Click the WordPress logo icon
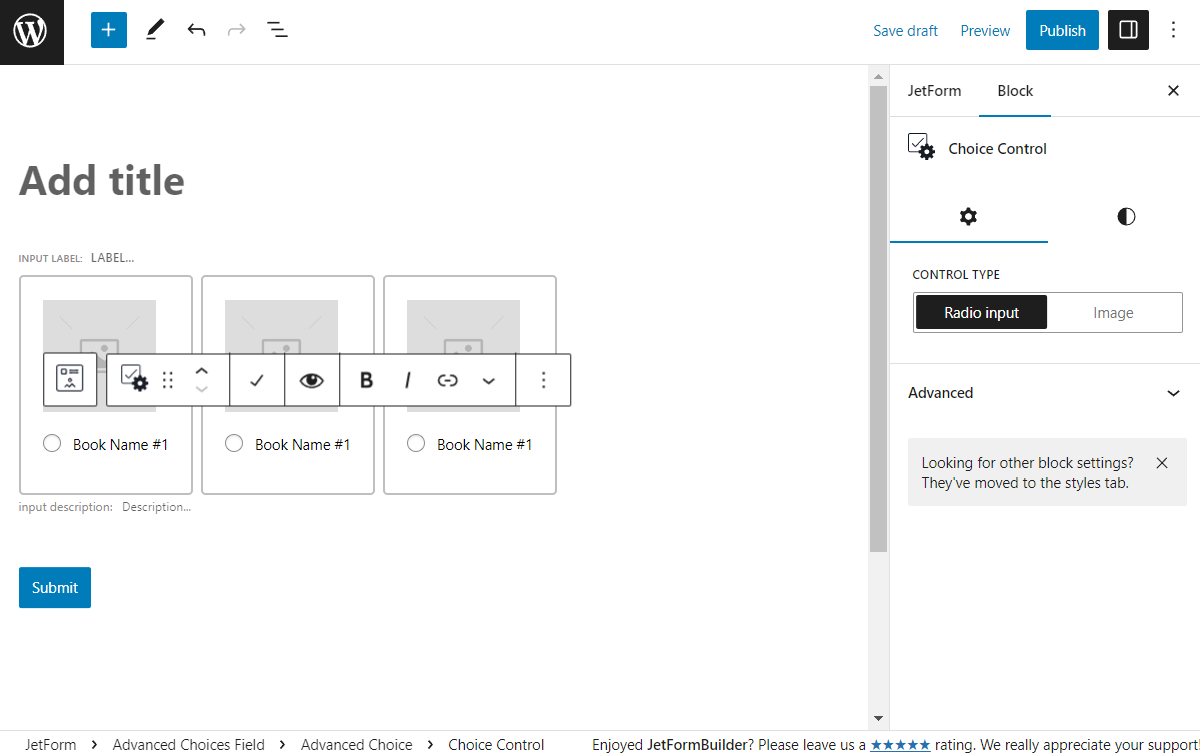 point(31,32)
